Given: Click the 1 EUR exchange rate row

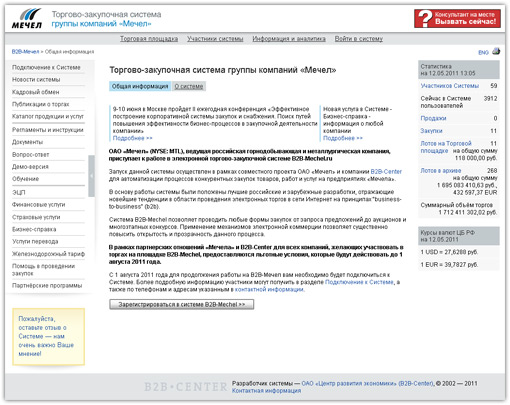Looking at the screenshot, I should coord(459,265).
